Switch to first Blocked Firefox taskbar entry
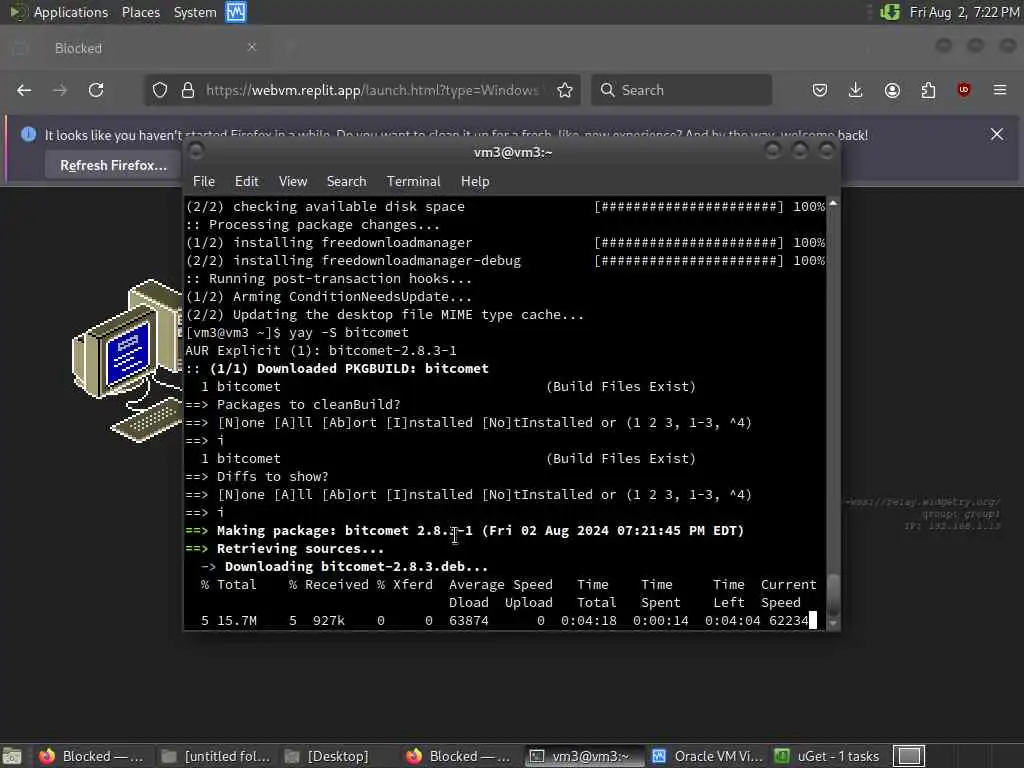 [91, 756]
